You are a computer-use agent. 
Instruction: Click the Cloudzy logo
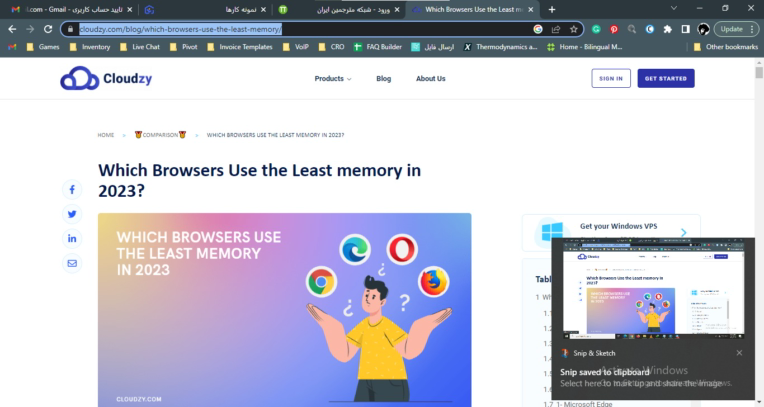click(106, 78)
